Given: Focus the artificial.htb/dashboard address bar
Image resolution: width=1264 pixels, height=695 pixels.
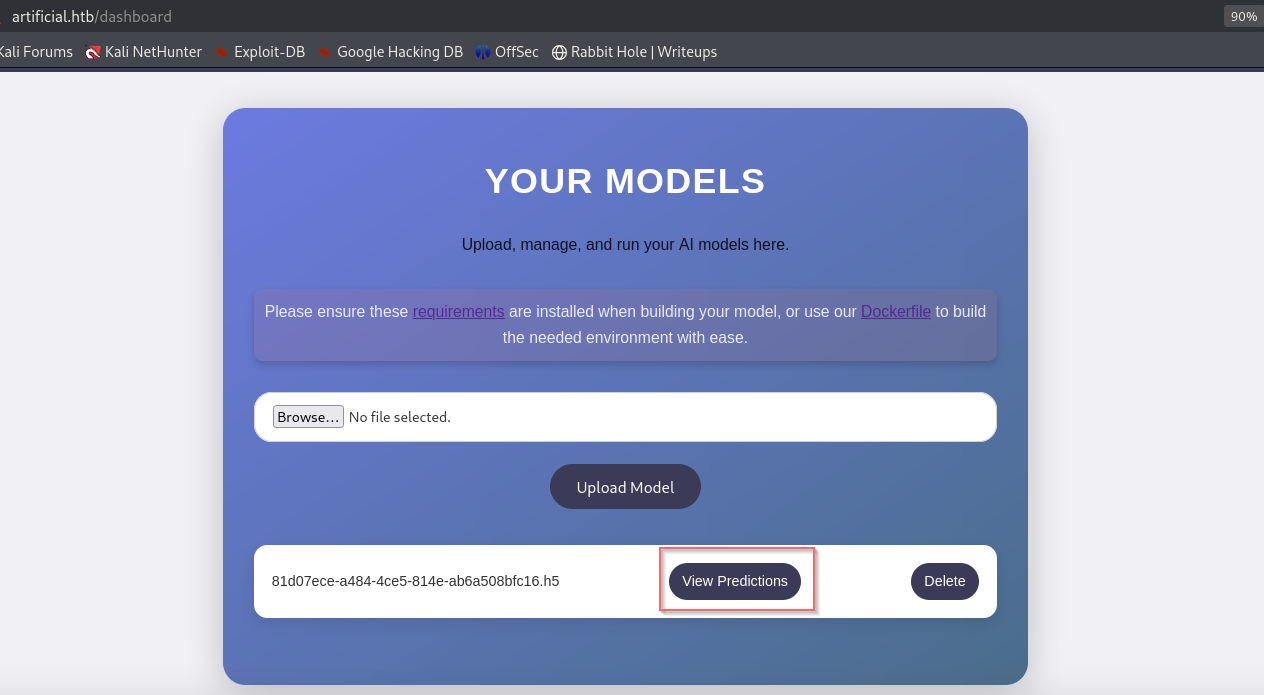Looking at the screenshot, I should tap(92, 16).
